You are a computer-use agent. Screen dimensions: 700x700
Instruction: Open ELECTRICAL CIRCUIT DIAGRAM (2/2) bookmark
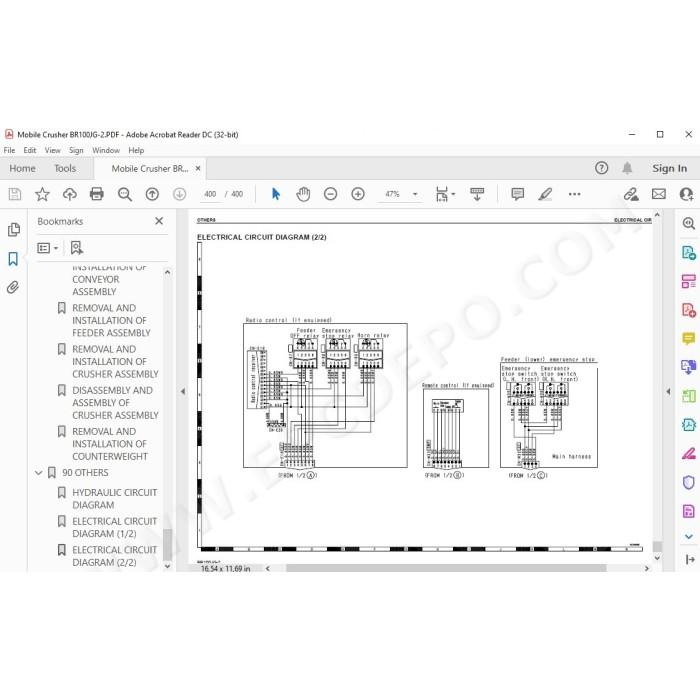coord(114,556)
